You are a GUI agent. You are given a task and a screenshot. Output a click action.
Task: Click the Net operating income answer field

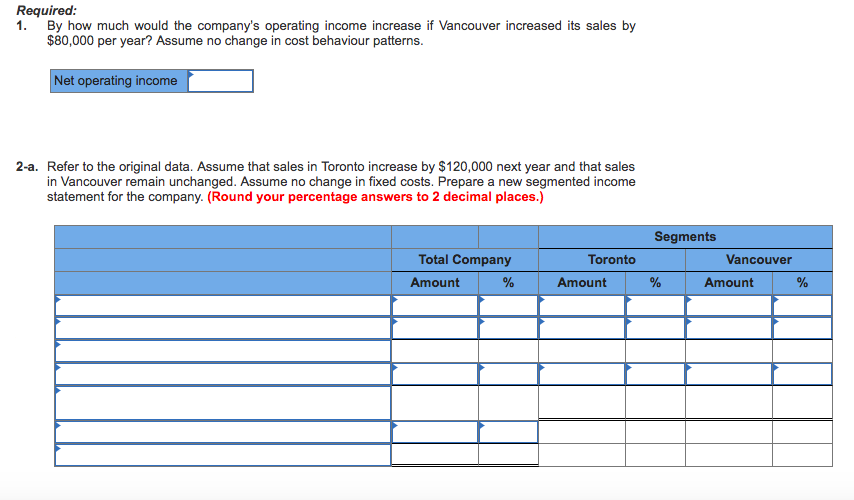point(220,81)
